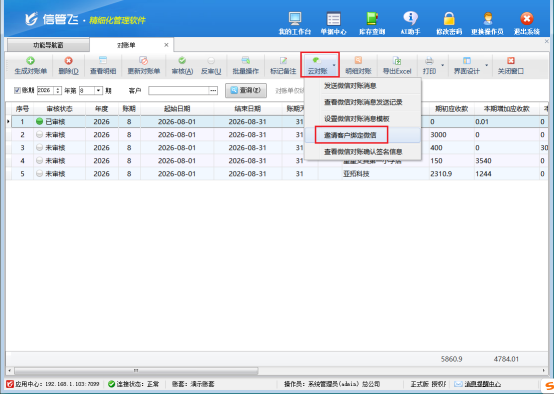Click the 打印 printer button
Viewport: 554px width, 394px height.
coord(429,66)
